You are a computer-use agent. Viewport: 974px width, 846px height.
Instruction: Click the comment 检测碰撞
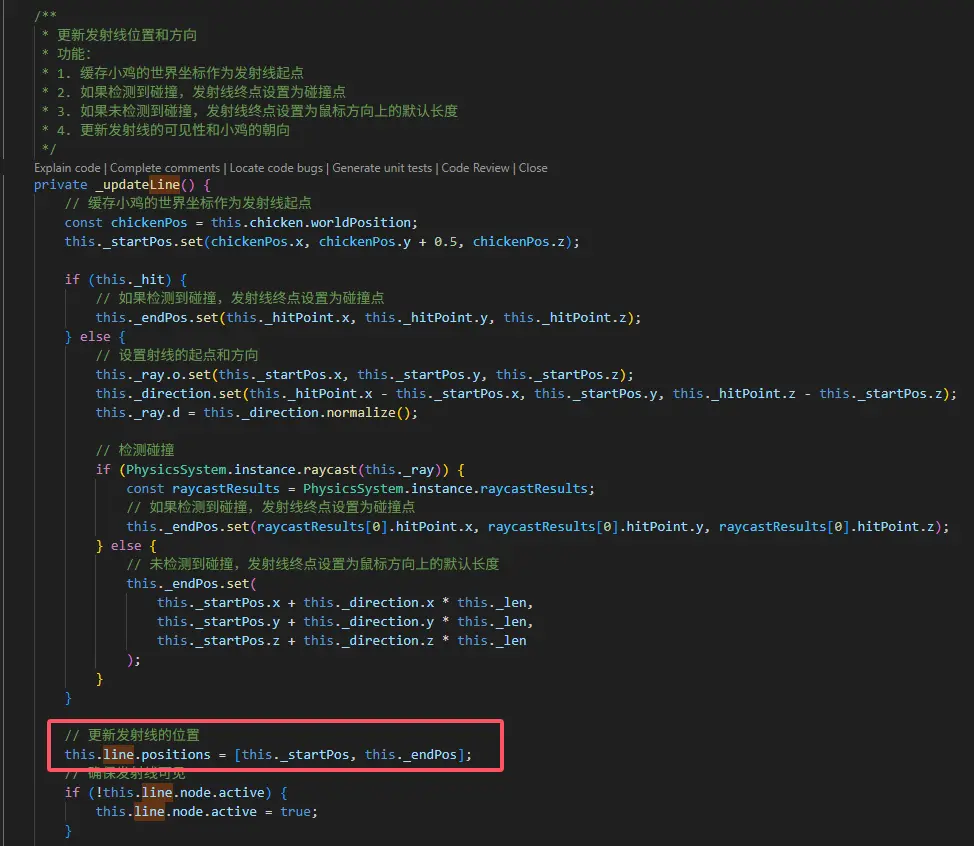[135, 450]
